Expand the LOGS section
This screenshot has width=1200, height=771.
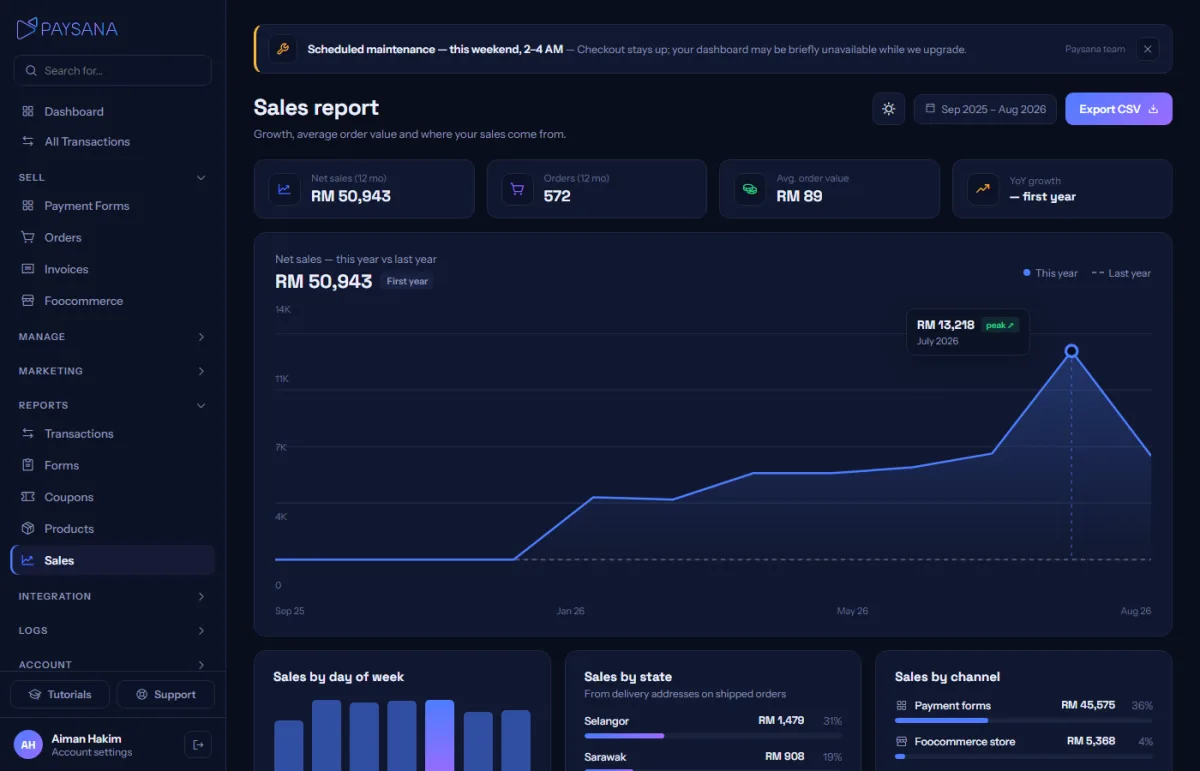click(x=113, y=630)
